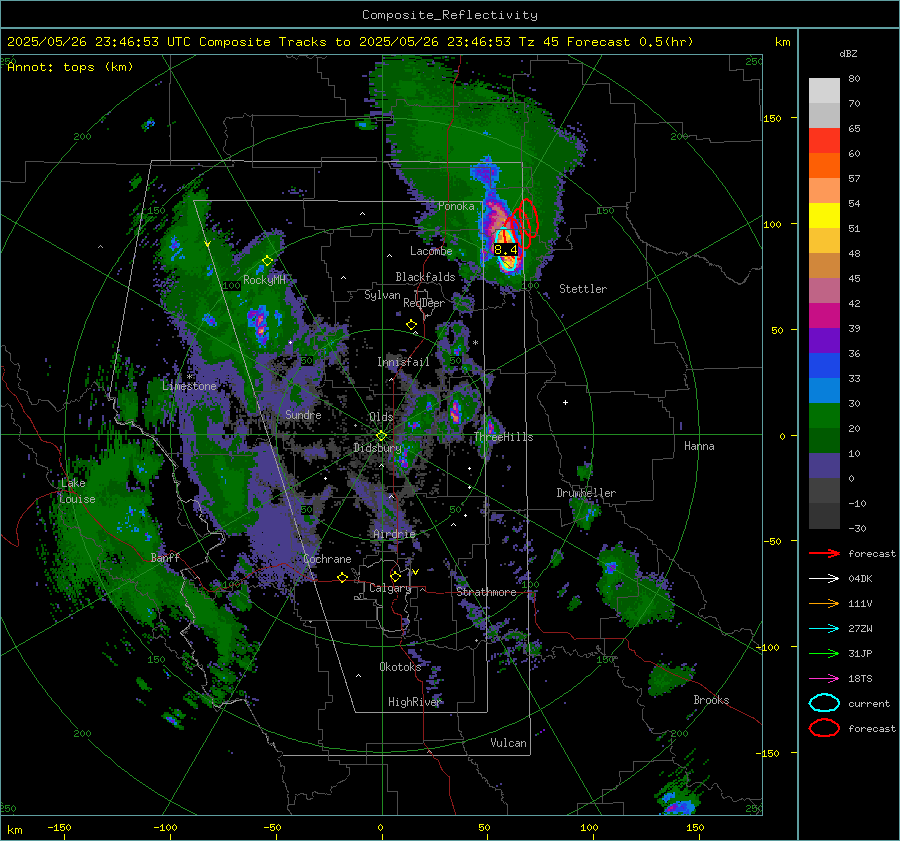Click the yellow diamond marker at Olds
This screenshot has height=841, width=900.
381,436
